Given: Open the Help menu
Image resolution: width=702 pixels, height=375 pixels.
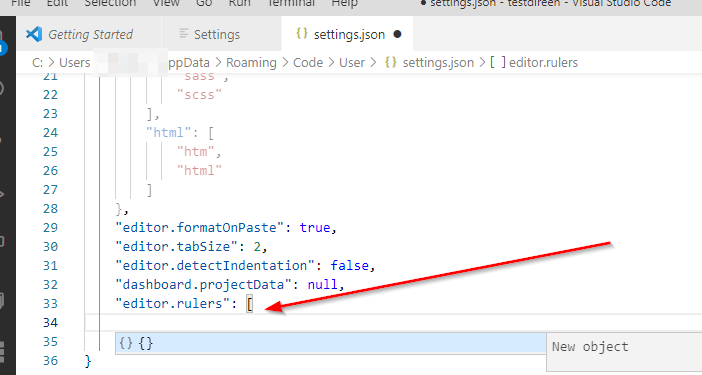Looking at the screenshot, I should click(x=345, y=3).
